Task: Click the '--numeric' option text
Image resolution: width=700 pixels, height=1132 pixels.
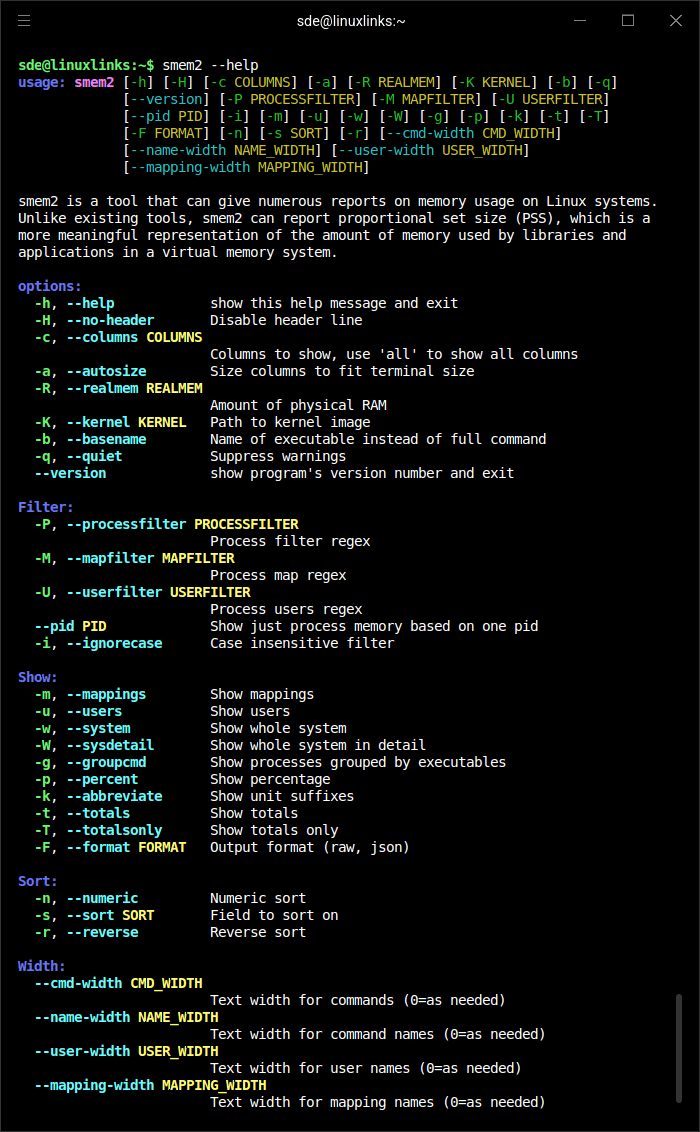Action: [102, 898]
